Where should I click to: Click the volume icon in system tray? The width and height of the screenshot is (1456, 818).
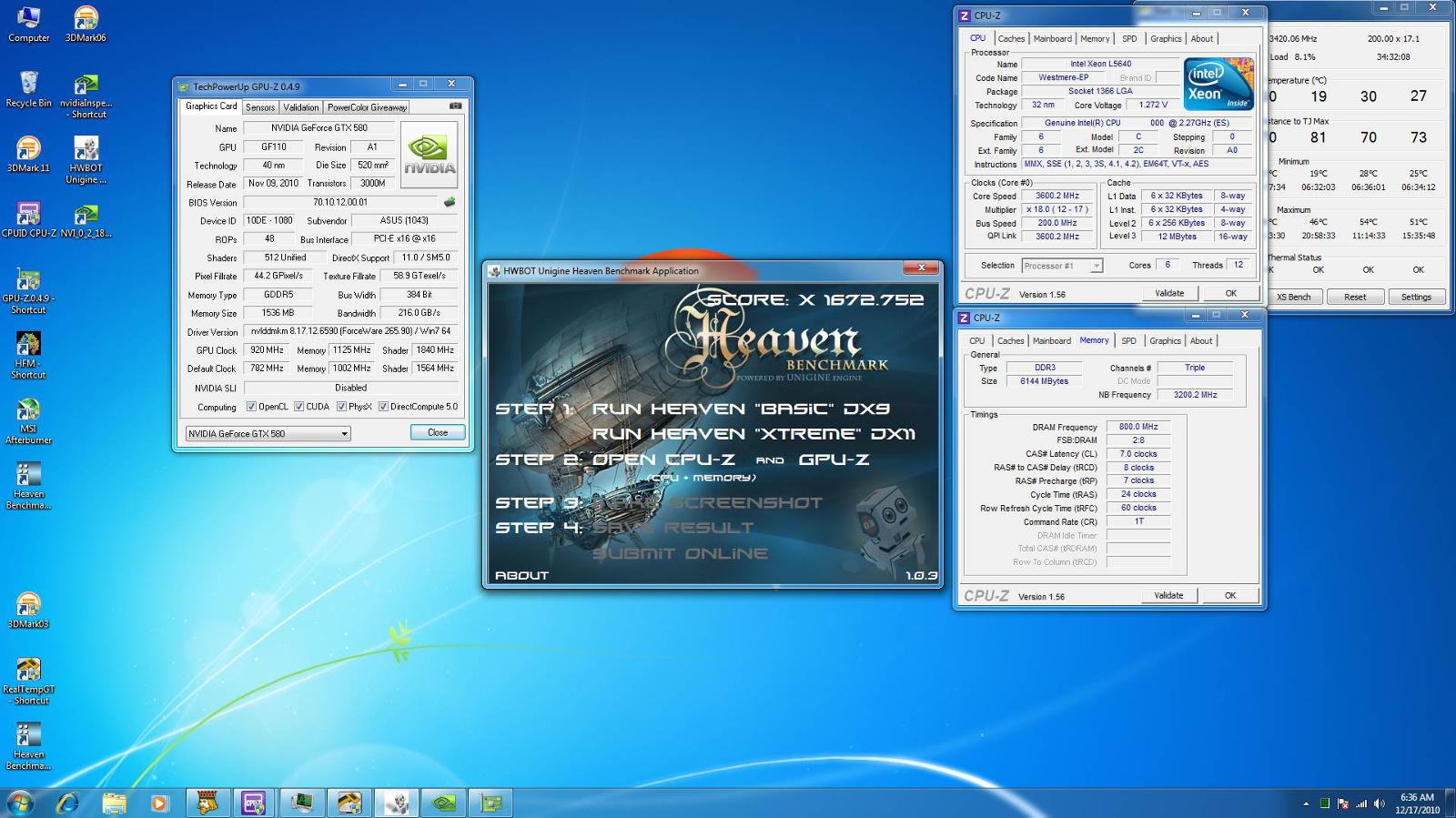1380,803
